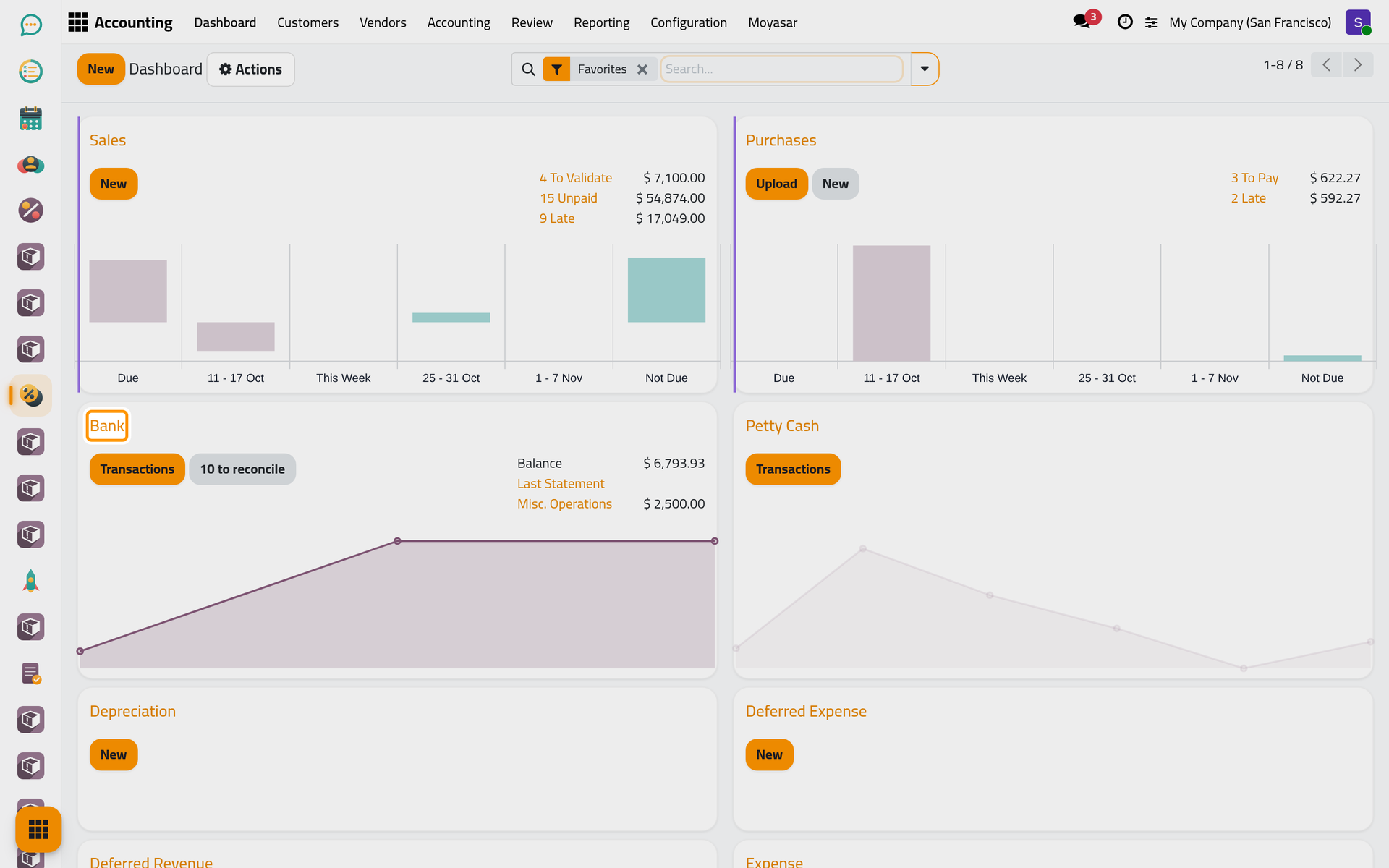Open the Purchases journal title
Screen dimensions: 1389x868
(x=781, y=140)
